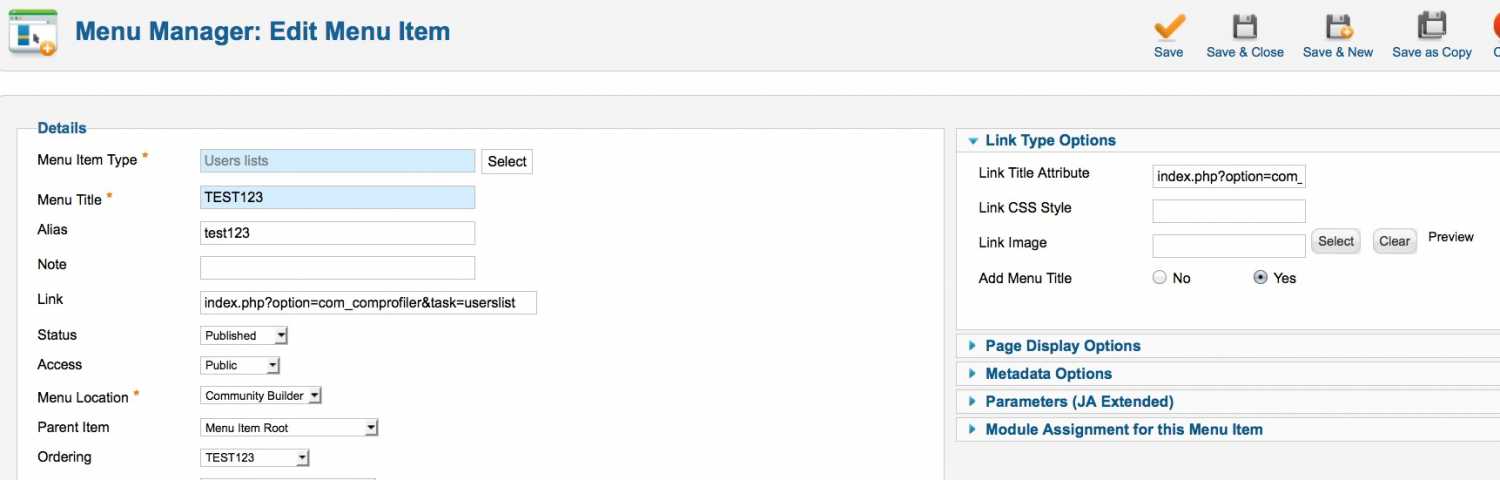Click the Link CSS Style field
Screen dimensions: 1500x480
click(1229, 211)
